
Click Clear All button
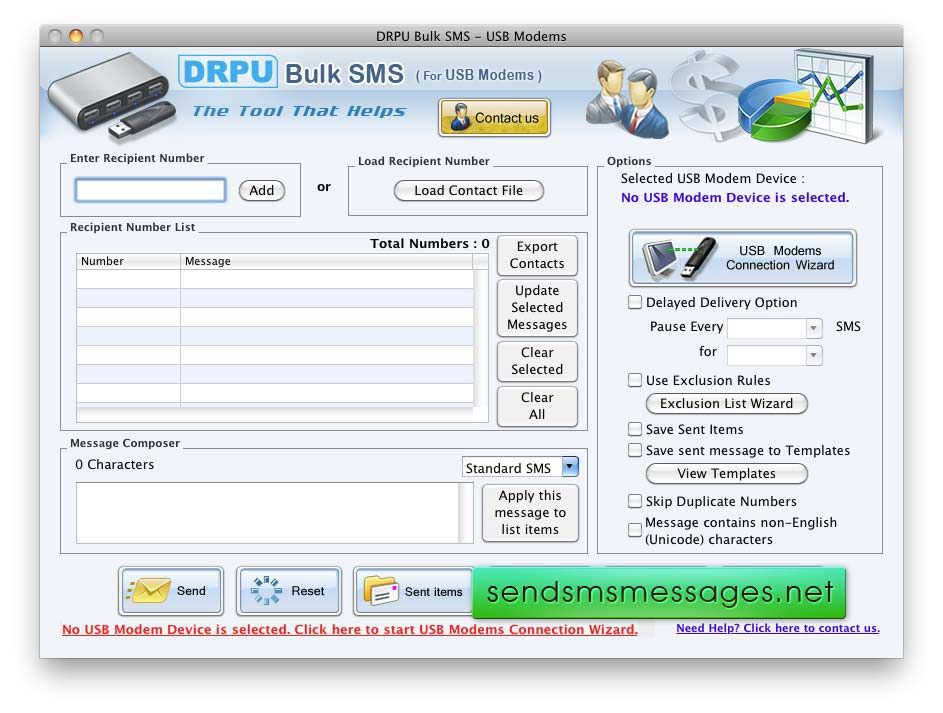coord(537,406)
